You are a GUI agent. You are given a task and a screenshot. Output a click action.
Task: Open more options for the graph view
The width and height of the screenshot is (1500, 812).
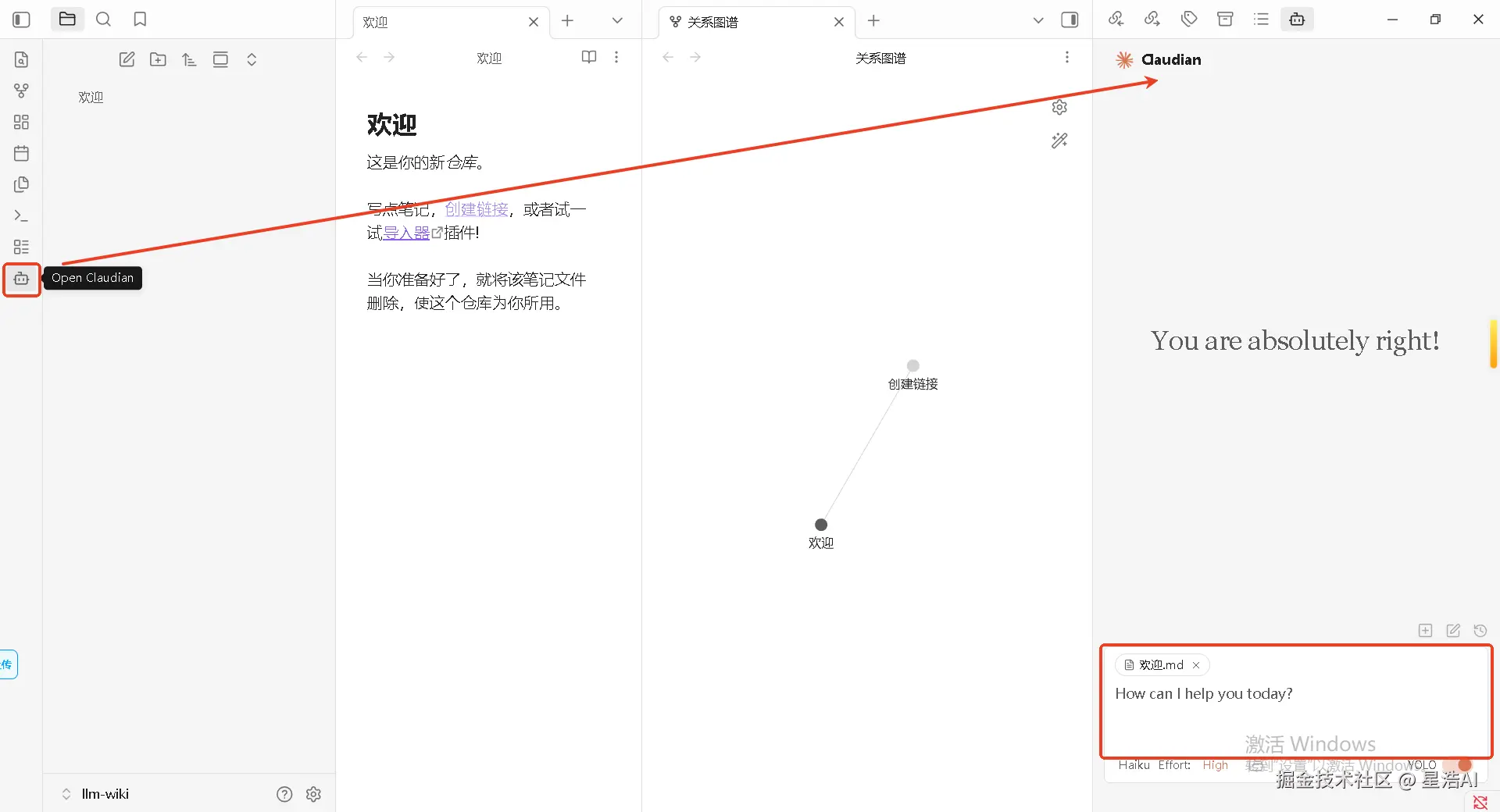(x=1067, y=57)
